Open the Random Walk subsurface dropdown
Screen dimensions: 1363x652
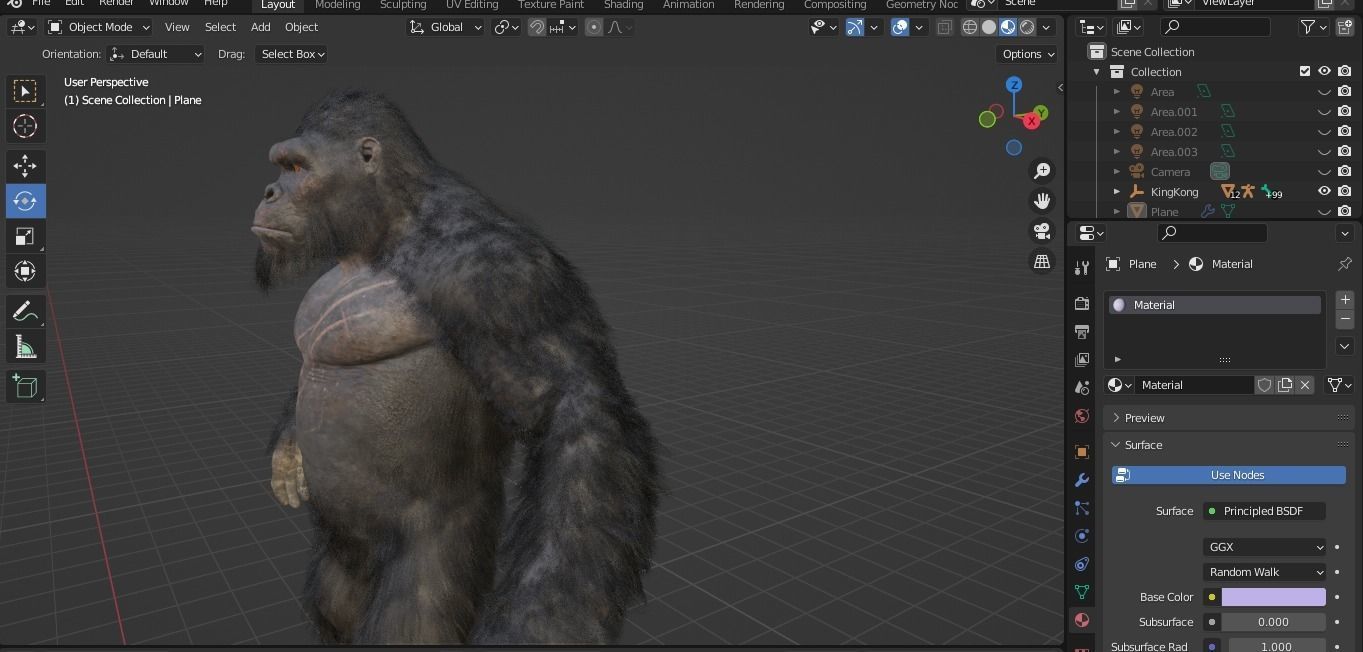pos(1265,572)
